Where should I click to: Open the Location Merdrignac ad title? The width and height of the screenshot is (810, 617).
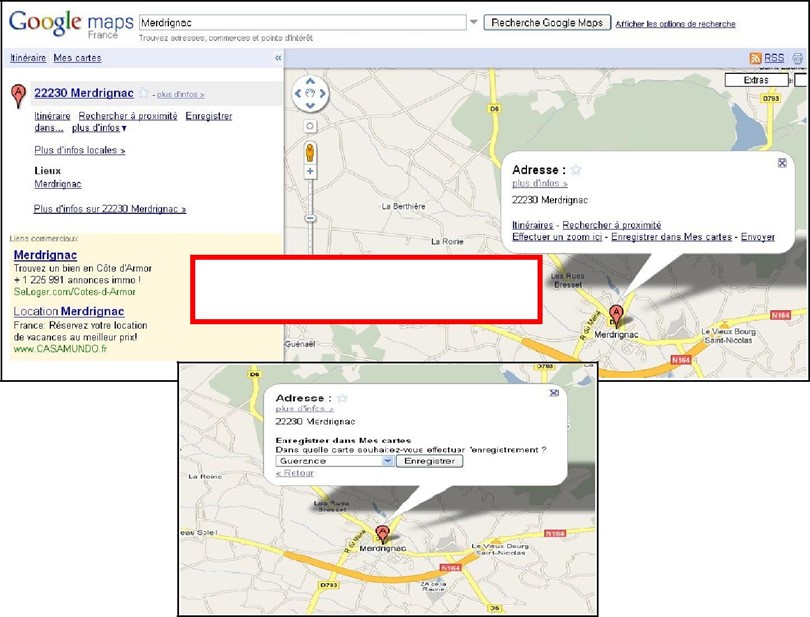coord(69,311)
